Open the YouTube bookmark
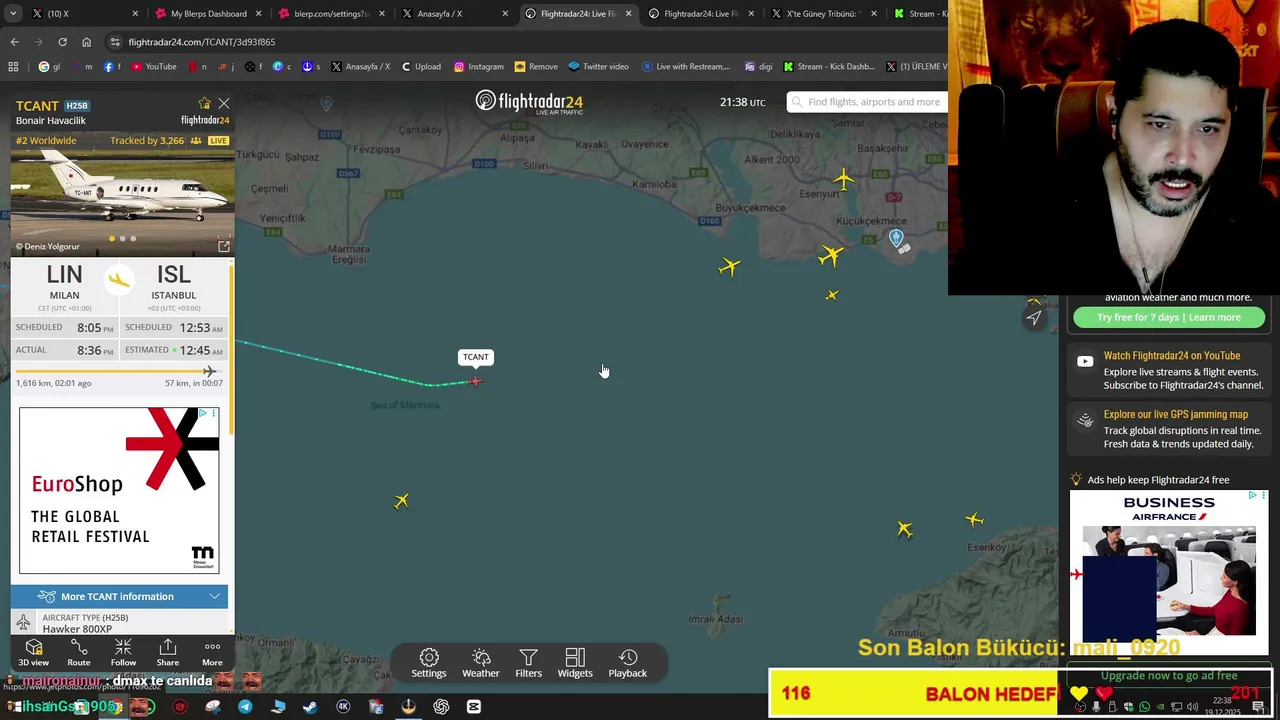1280x720 pixels. (154, 67)
